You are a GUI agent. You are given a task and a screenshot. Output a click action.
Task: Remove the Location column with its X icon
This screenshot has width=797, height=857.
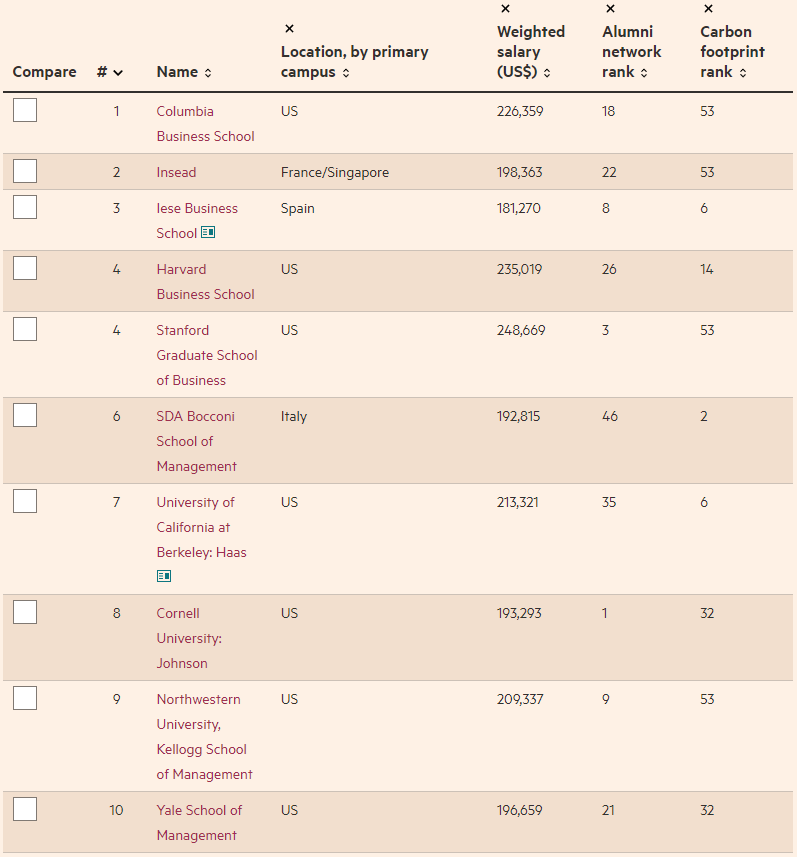click(290, 28)
